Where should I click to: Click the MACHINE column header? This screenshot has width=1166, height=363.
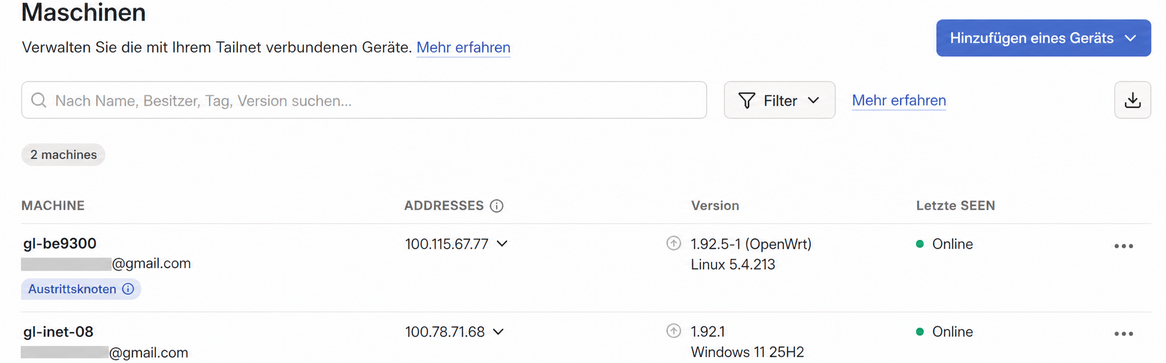tap(53, 206)
